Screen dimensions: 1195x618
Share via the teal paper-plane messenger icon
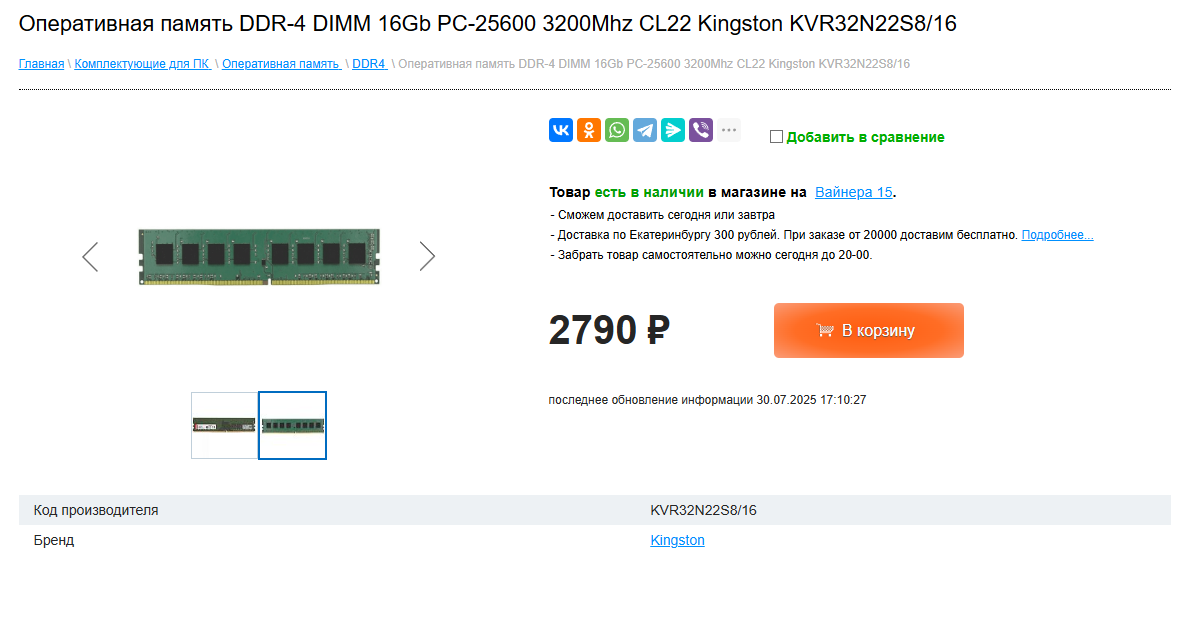673,130
